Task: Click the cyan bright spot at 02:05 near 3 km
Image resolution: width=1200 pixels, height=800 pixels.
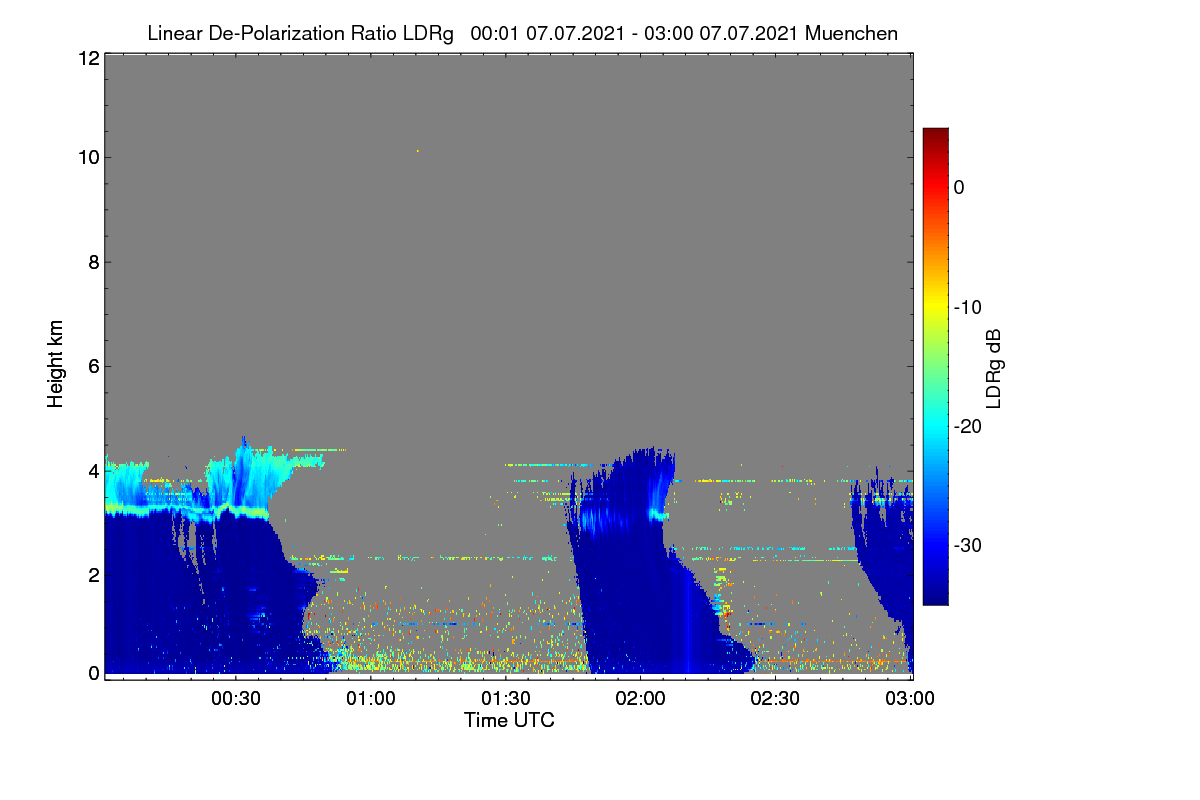Action: click(x=657, y=515)
